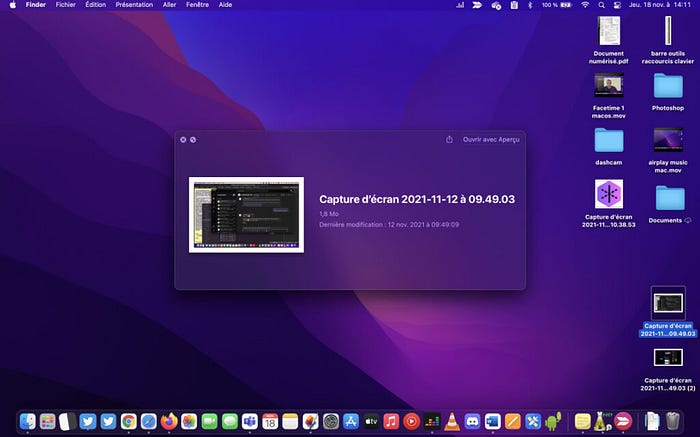Viewport: 700px width, 437px height.
Task: Close the Quick Look preview window
Action: [183, 140]
